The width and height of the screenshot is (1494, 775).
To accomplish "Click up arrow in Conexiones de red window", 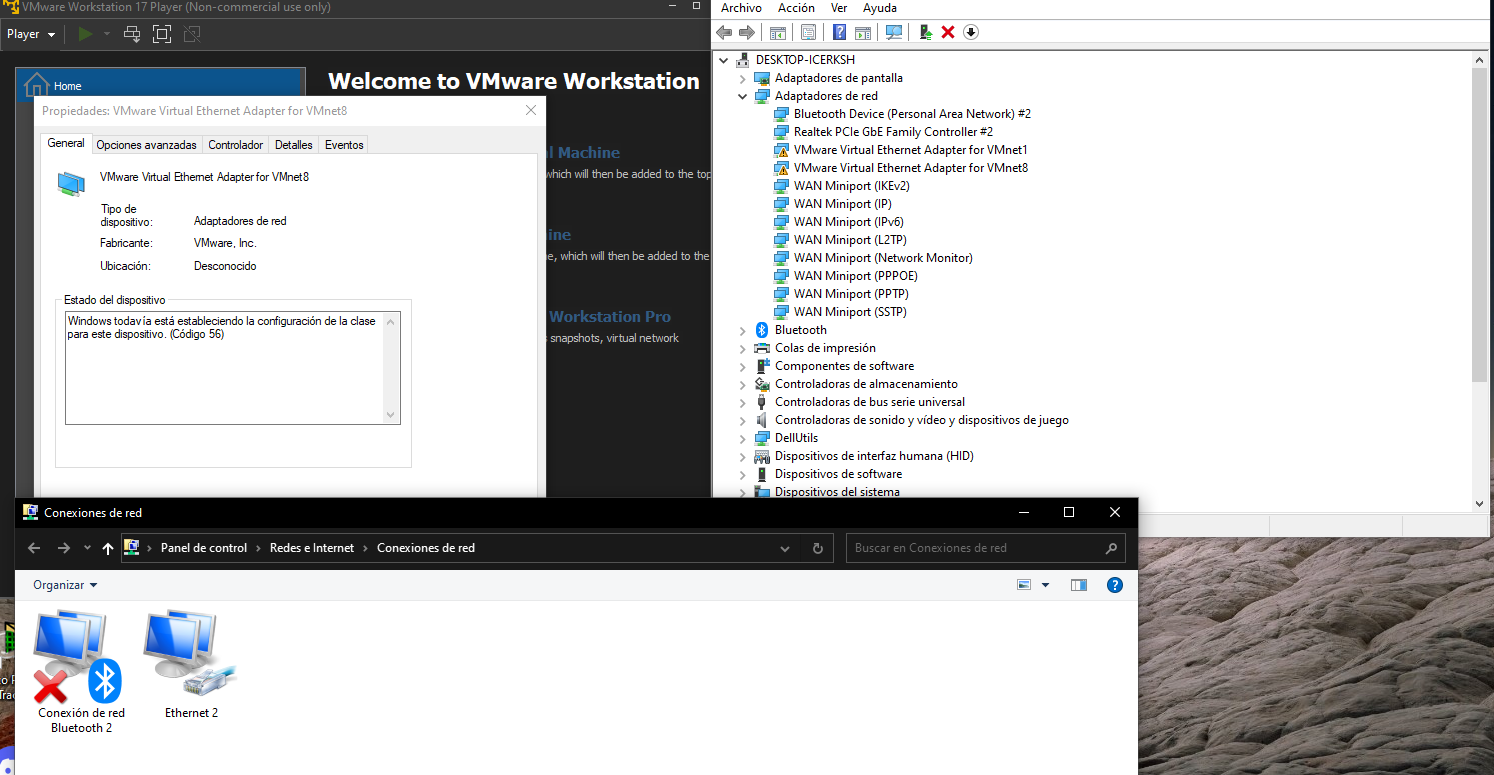I will pos(108,548).
